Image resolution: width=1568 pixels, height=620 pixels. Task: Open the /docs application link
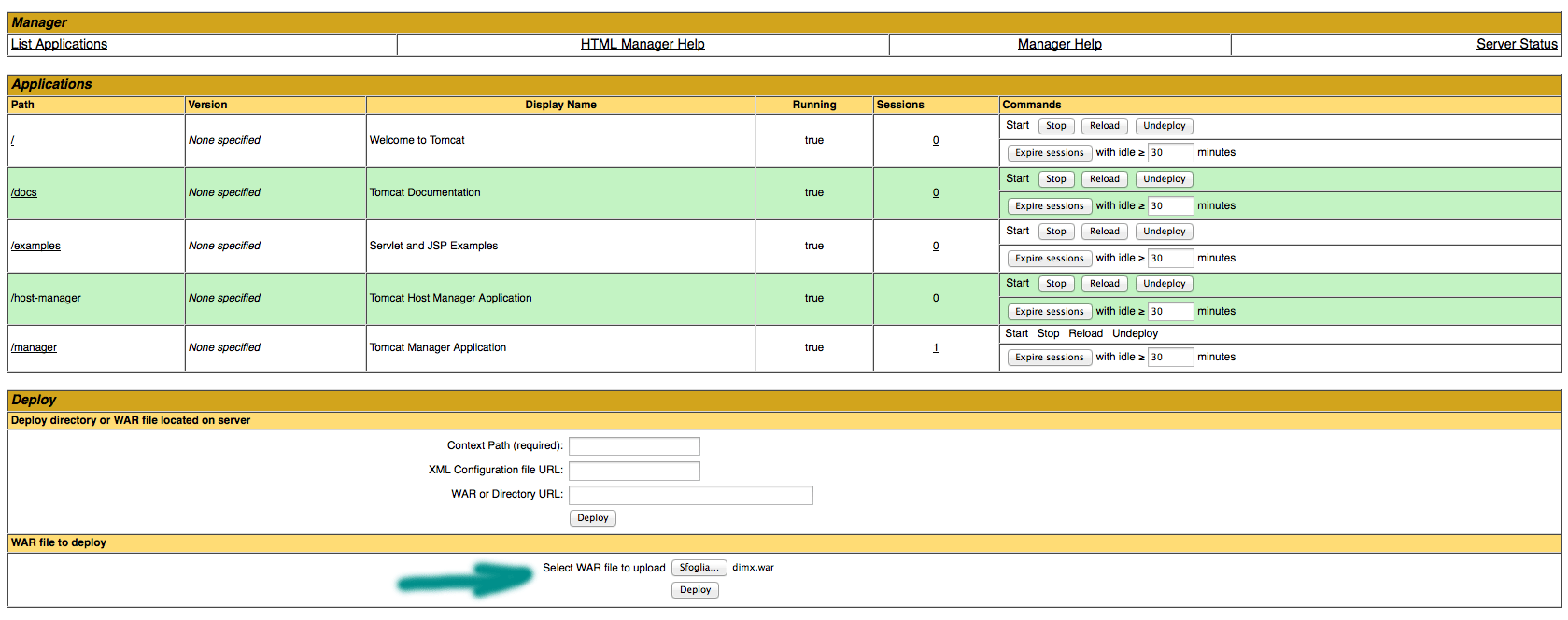coord(24,192)
